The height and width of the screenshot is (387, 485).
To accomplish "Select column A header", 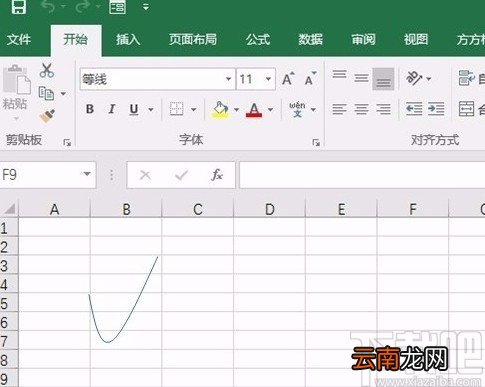I will tap(54, 209).
